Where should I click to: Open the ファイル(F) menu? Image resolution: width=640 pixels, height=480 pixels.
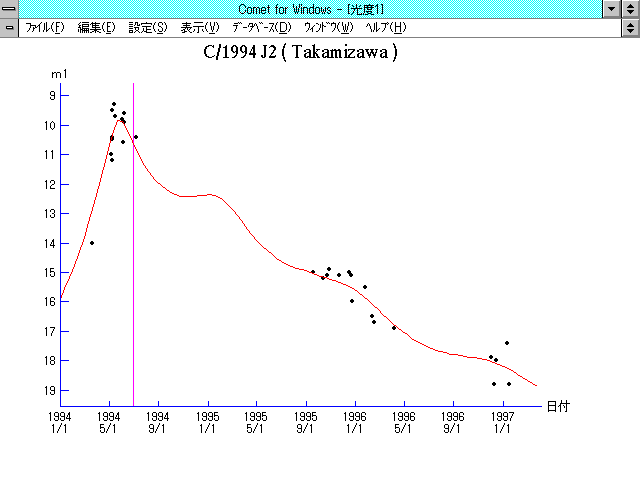point(44,27)
